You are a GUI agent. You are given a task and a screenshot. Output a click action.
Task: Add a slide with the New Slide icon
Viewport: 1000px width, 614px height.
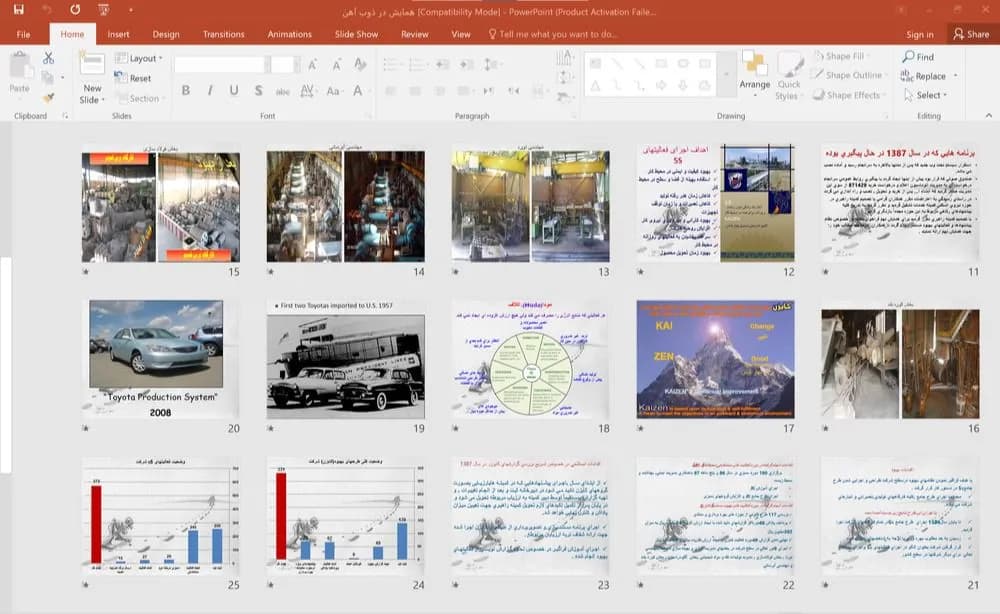(x=92, y=65)
